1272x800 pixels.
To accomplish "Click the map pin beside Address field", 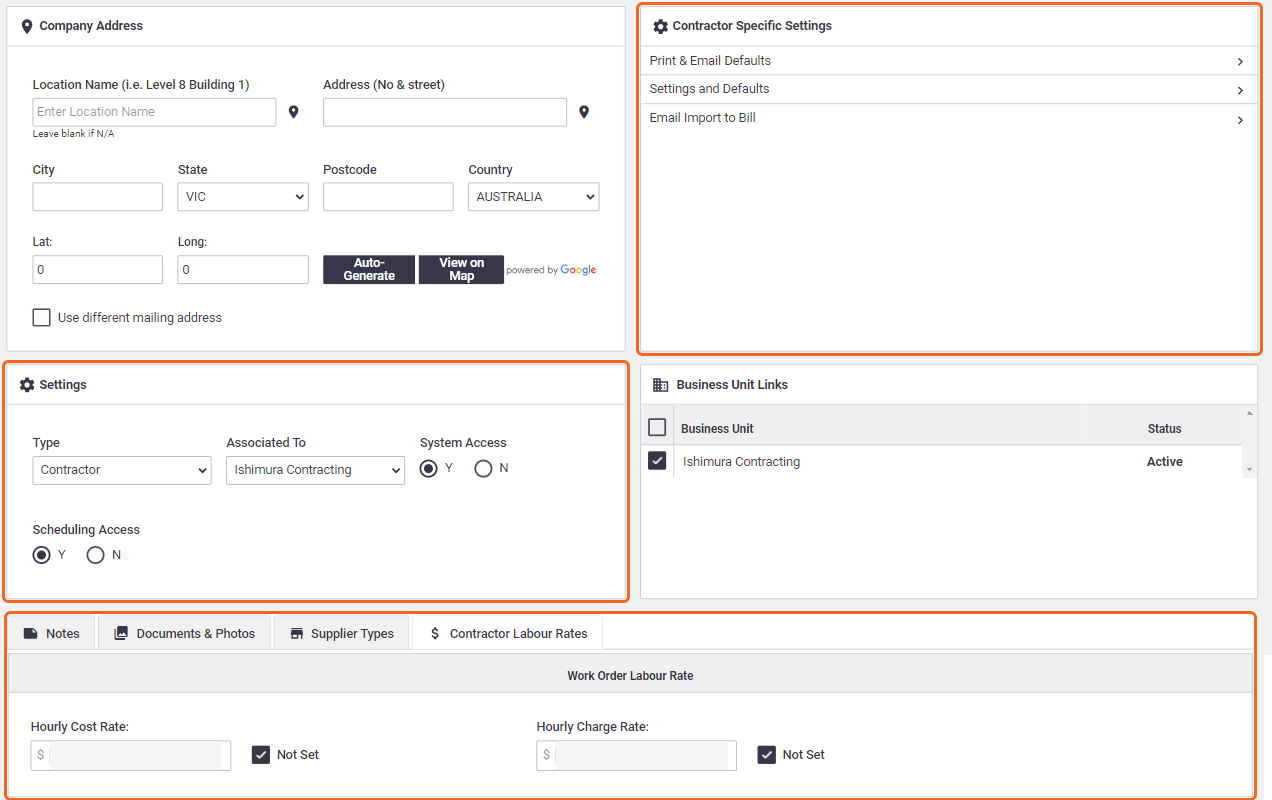I will coord(584,112).
